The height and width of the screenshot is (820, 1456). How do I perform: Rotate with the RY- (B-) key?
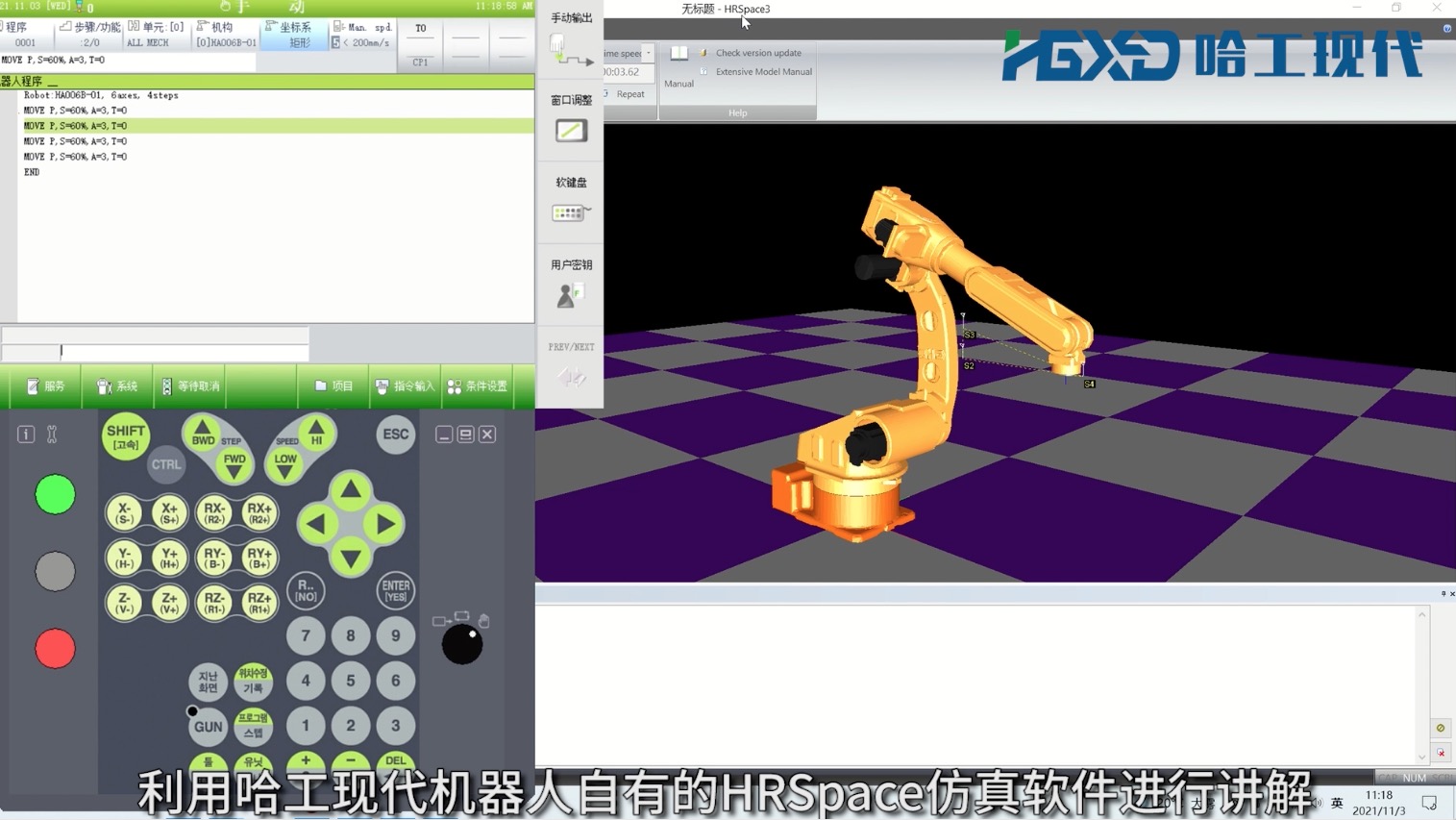click(x=214, y=558)
